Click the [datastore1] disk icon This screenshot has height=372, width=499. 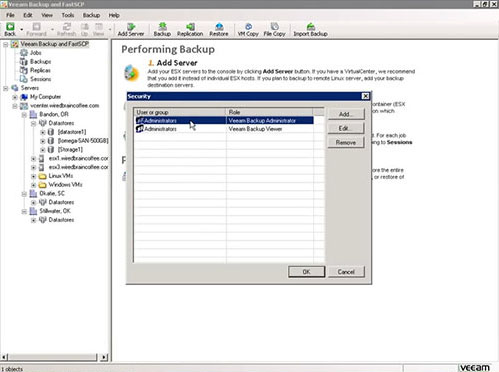click(51, 132)
